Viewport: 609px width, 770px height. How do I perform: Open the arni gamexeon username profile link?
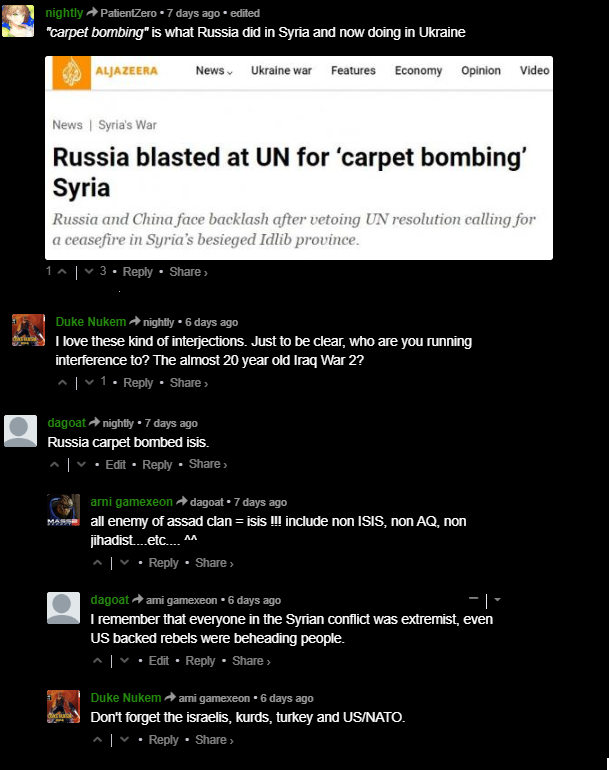click(x=132, y=502)
